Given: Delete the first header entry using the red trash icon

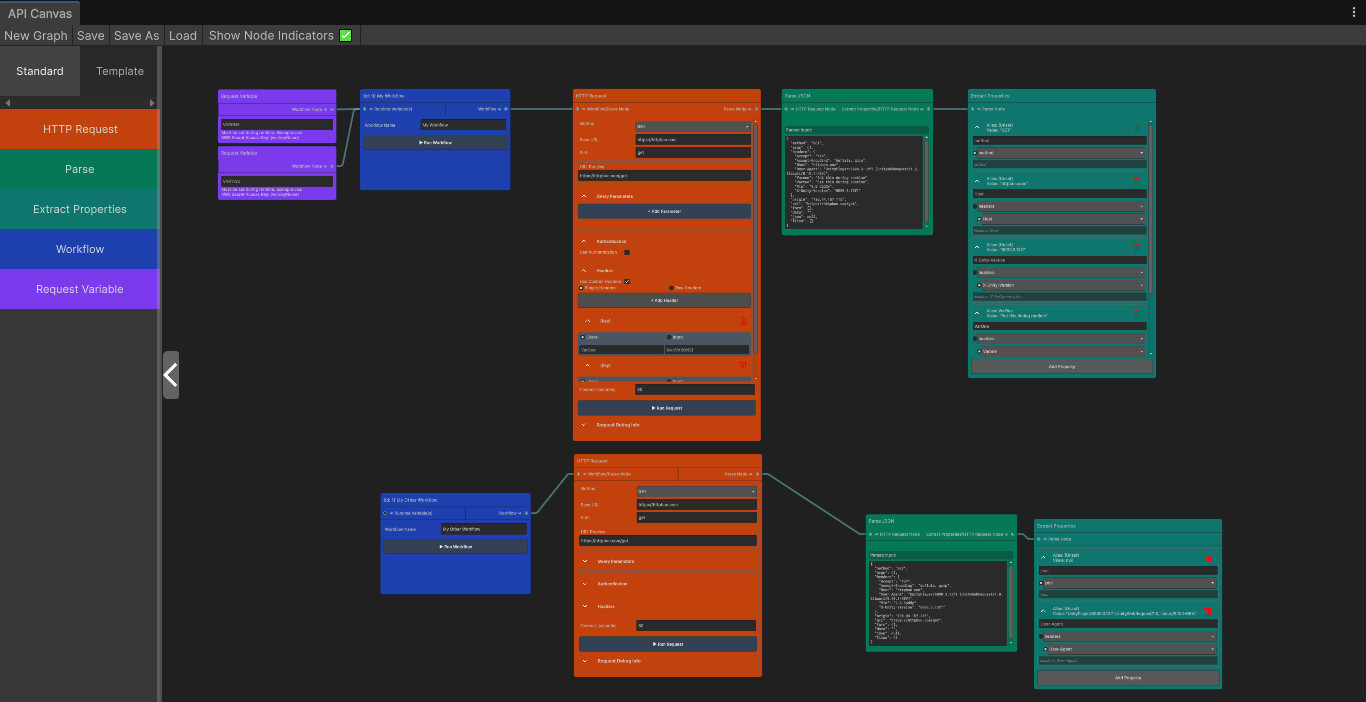Looking at the screenshot, I should (743, 321).
